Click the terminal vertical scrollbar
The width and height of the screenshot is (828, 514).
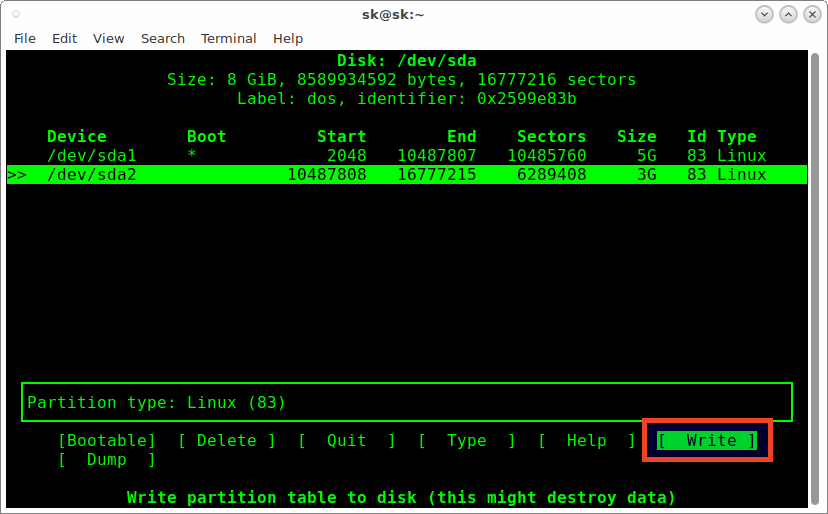[815, 279]
